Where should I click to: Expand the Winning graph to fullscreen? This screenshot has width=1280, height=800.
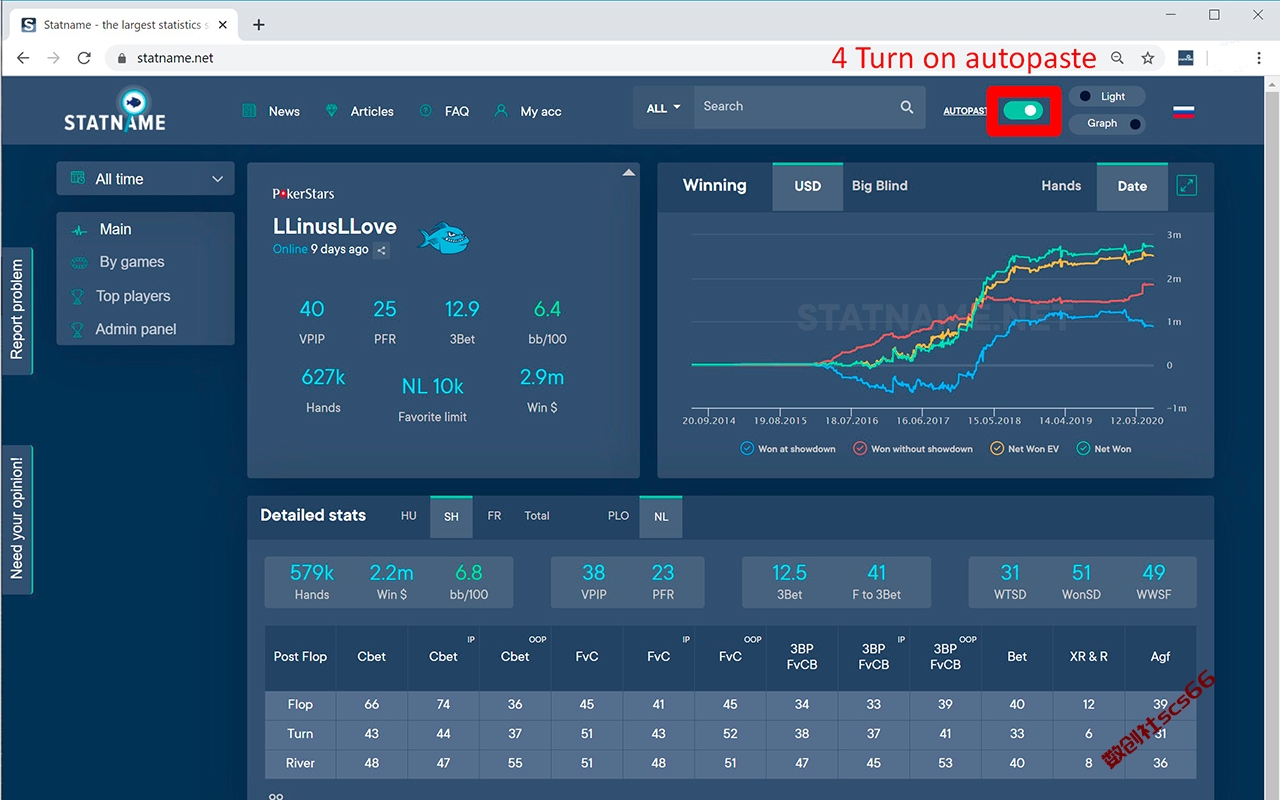click(x=1186, y=185)
